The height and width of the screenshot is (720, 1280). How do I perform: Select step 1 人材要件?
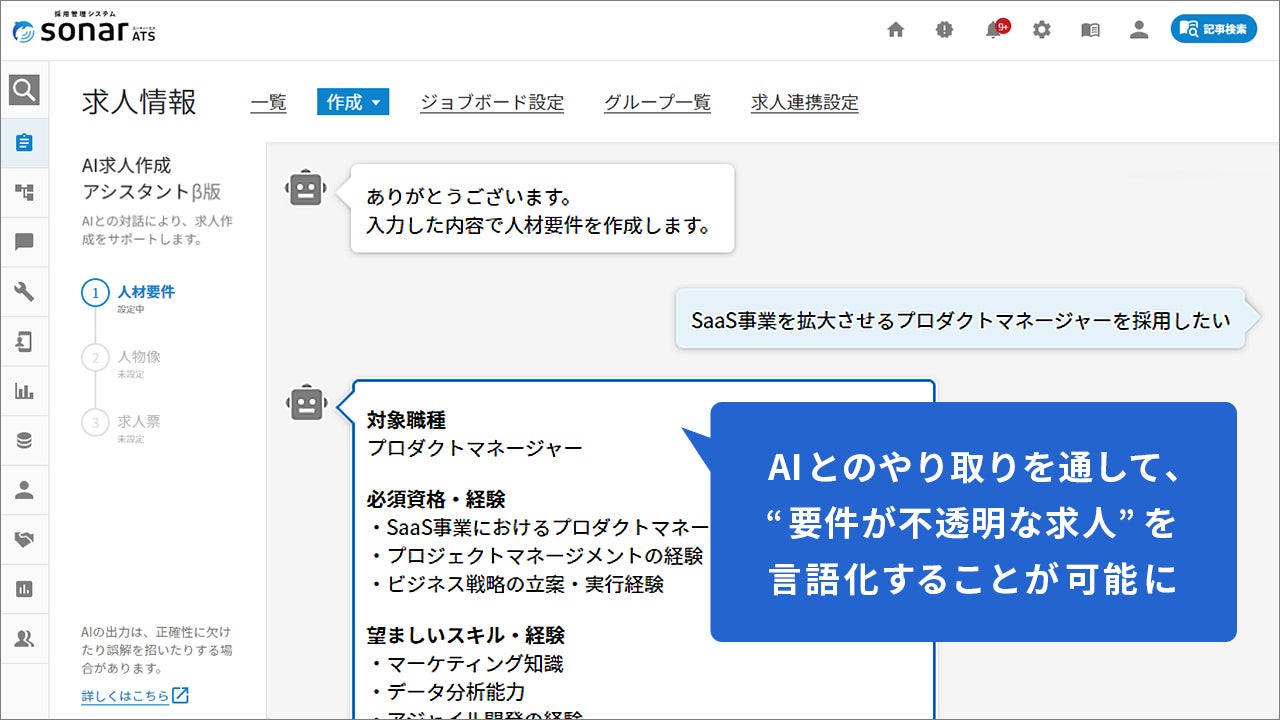coord(130,294)
